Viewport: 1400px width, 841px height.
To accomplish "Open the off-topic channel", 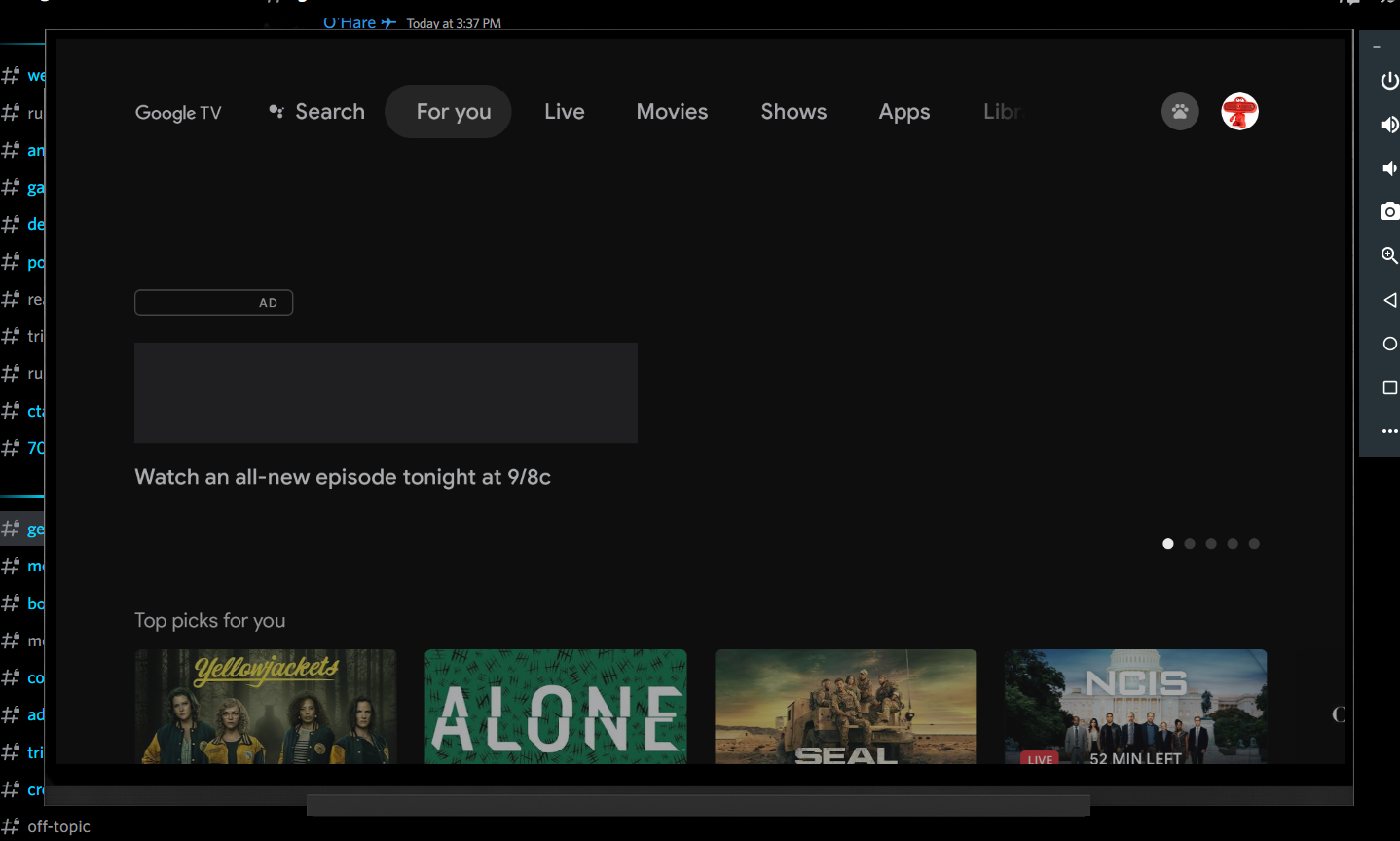I will [x=58, y=826].
